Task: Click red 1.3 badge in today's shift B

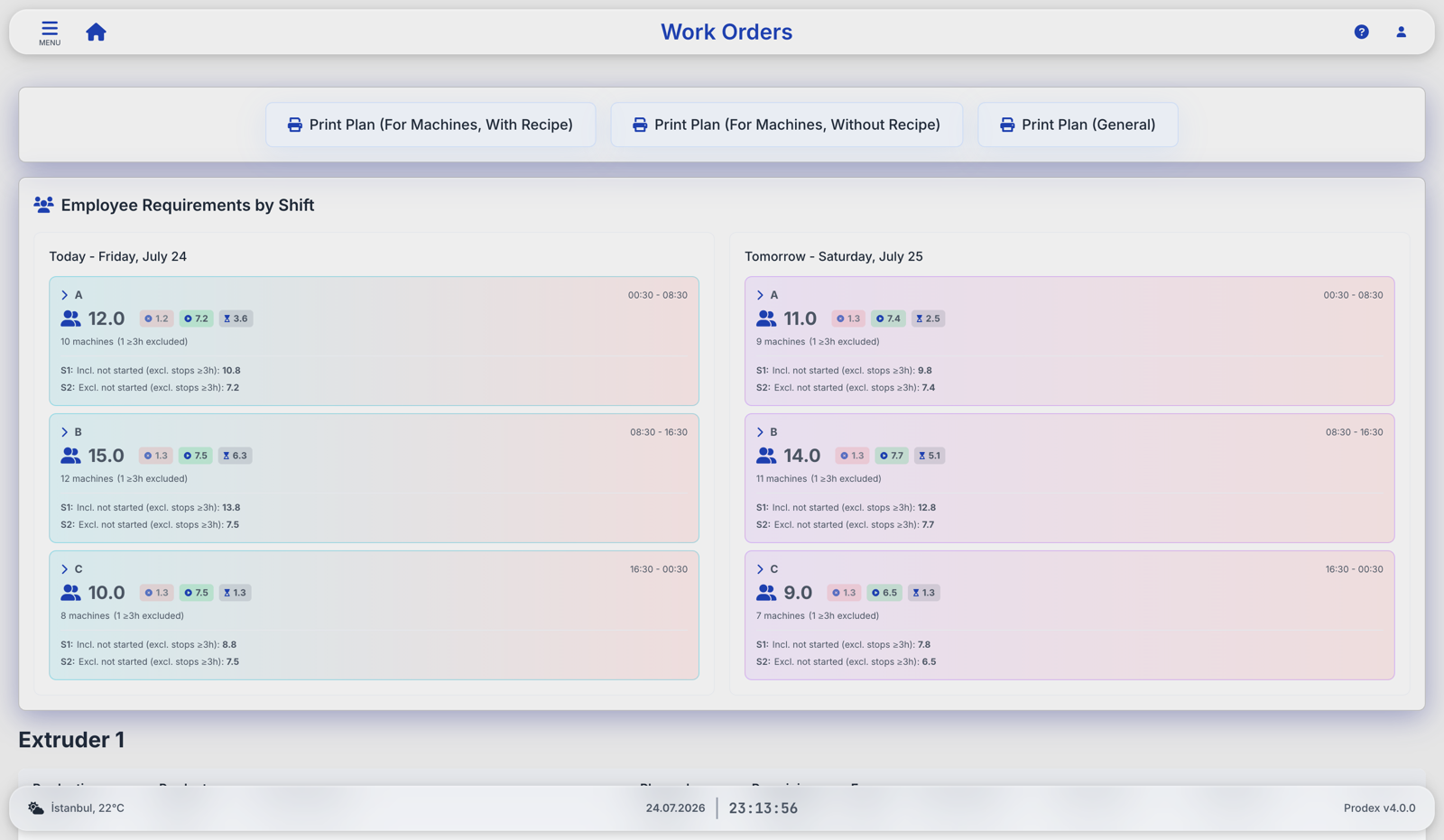Action: point(156,456)
